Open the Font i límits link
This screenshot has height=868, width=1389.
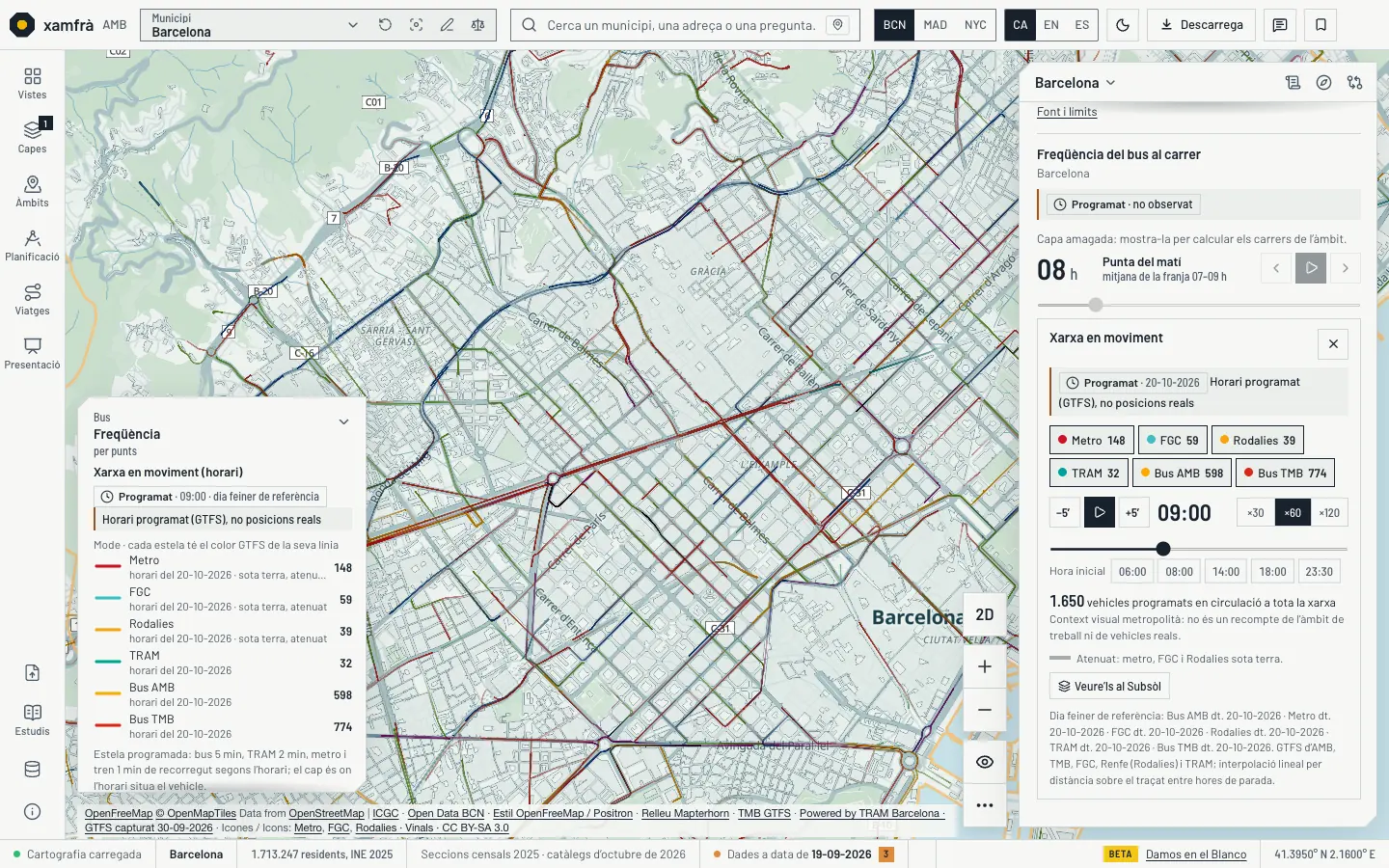[x=1067, y=112]
